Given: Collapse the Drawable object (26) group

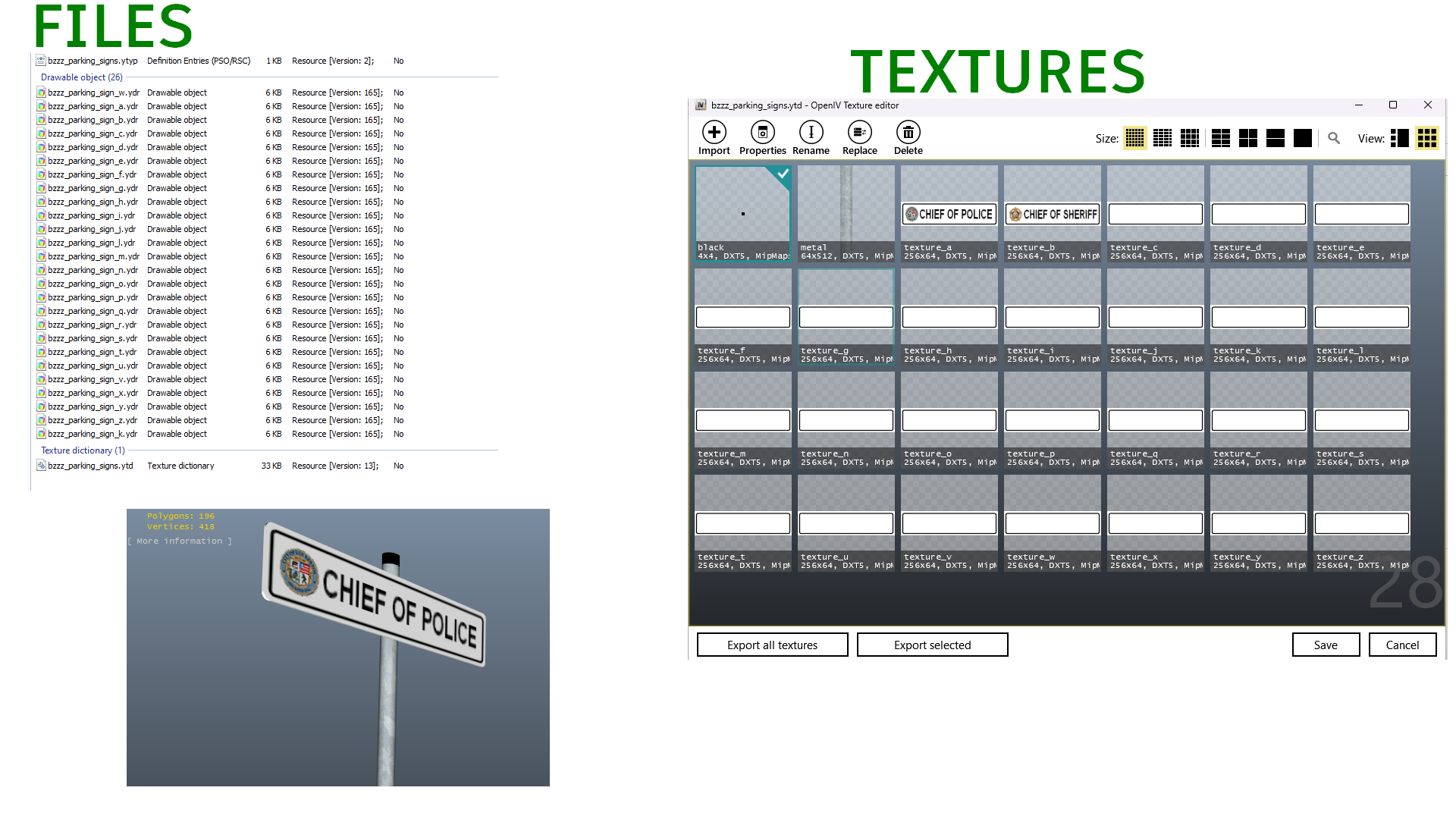Looking at the screenshot, I should pos(81,77).
